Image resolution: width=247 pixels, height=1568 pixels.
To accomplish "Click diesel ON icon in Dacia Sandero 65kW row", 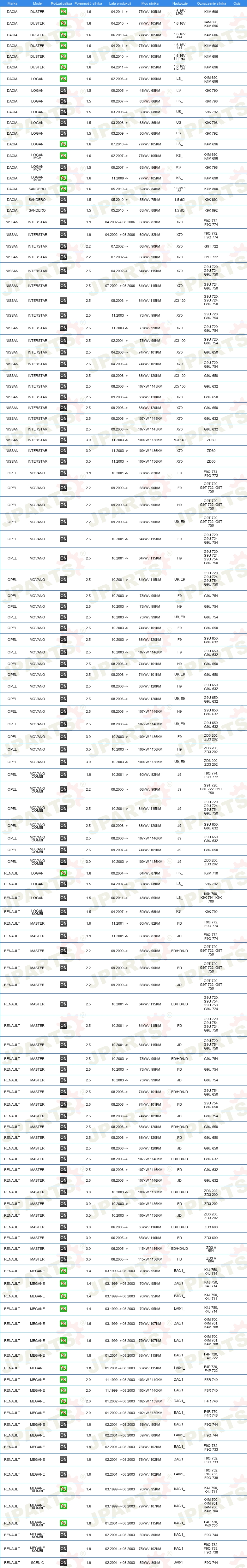I will pos(63,210).
